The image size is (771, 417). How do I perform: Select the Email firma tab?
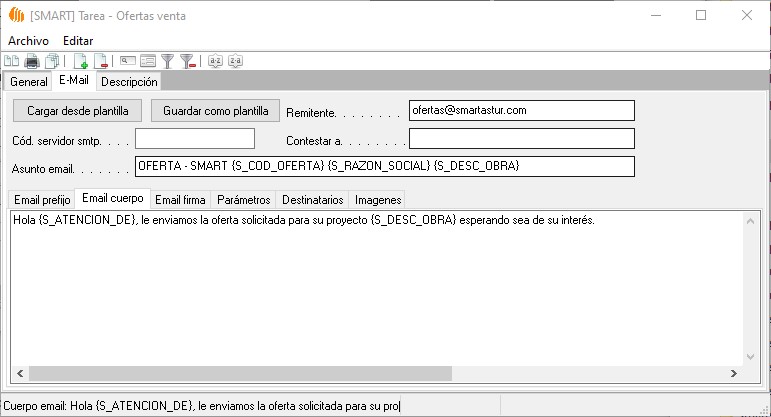point(180,199)
